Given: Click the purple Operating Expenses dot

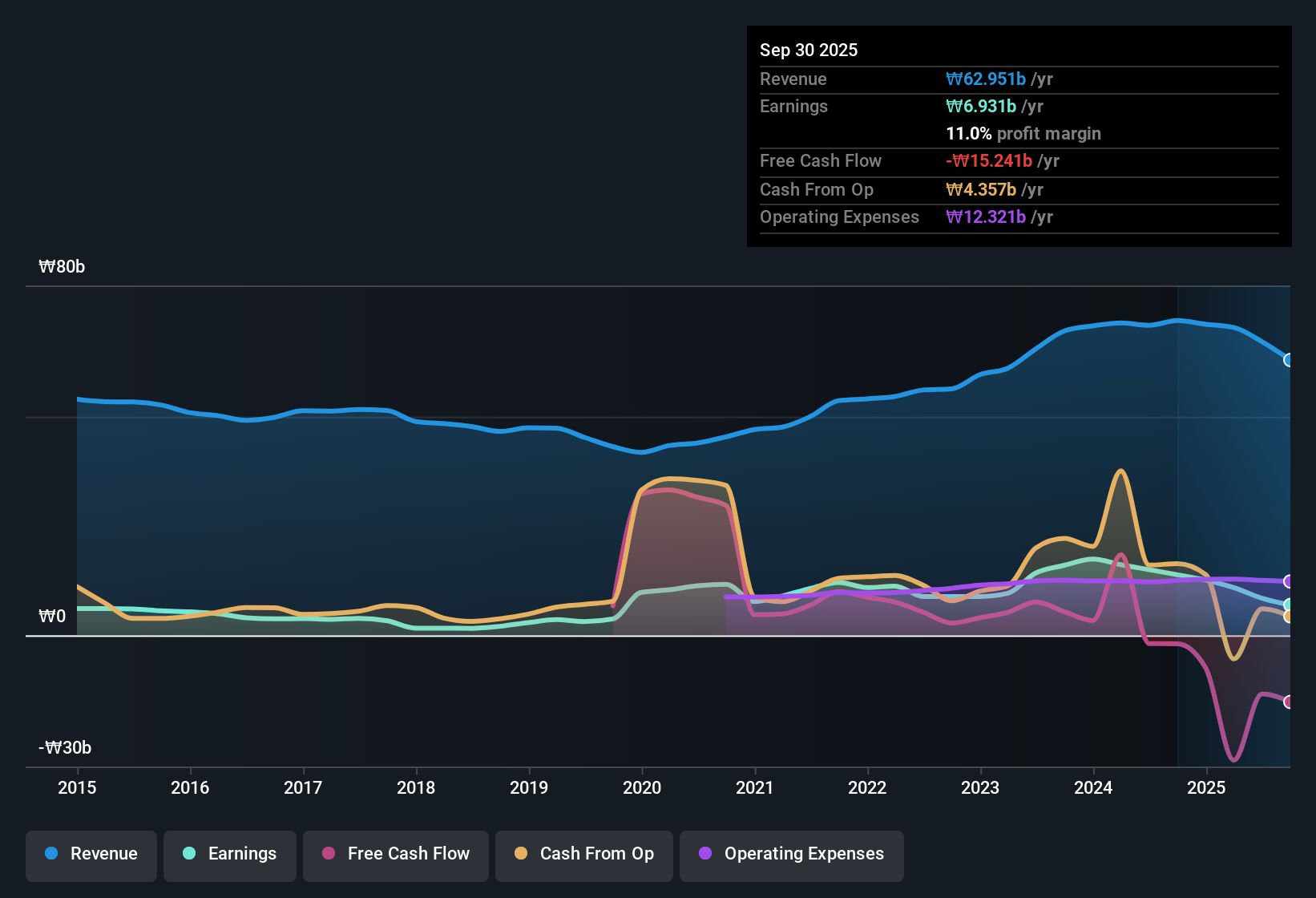Looking at the screenshot, I should (705, 853).
